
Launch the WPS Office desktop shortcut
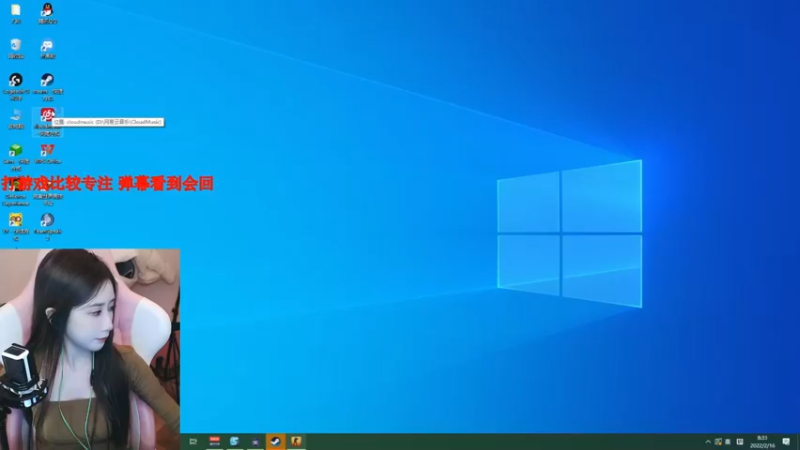[x=47, y=150]
